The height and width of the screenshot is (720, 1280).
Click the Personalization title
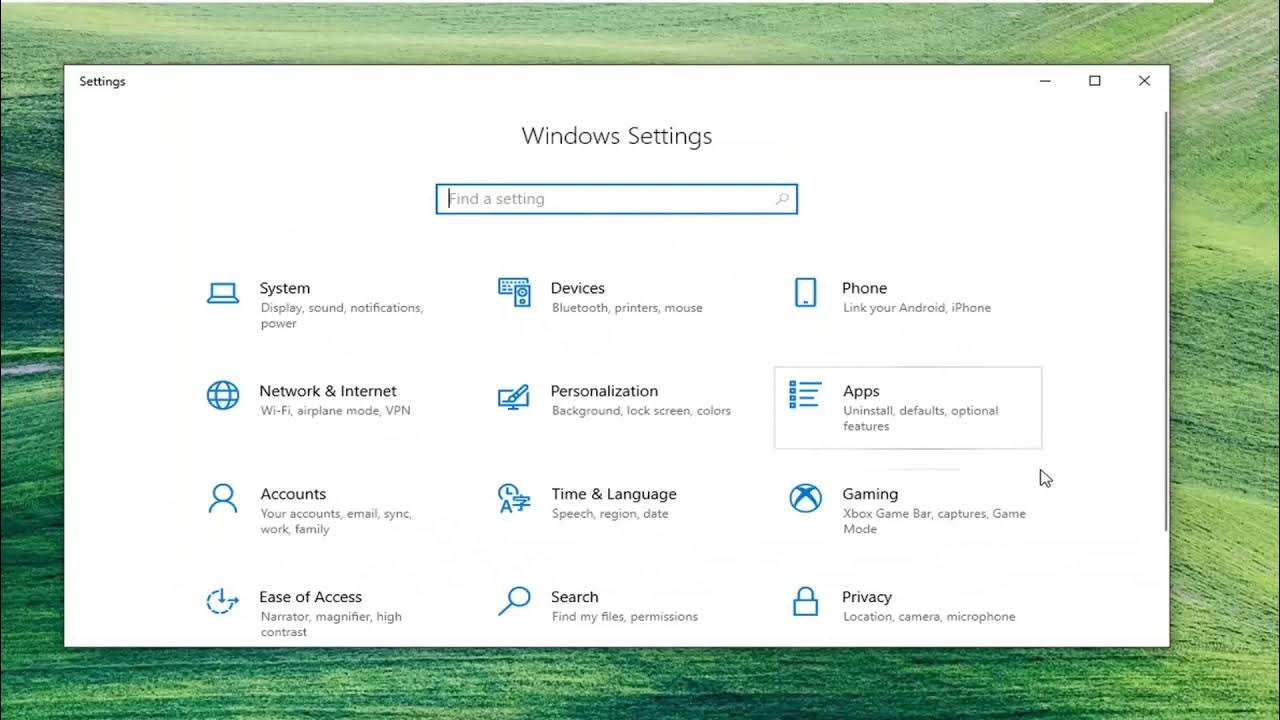pos(604,391)
